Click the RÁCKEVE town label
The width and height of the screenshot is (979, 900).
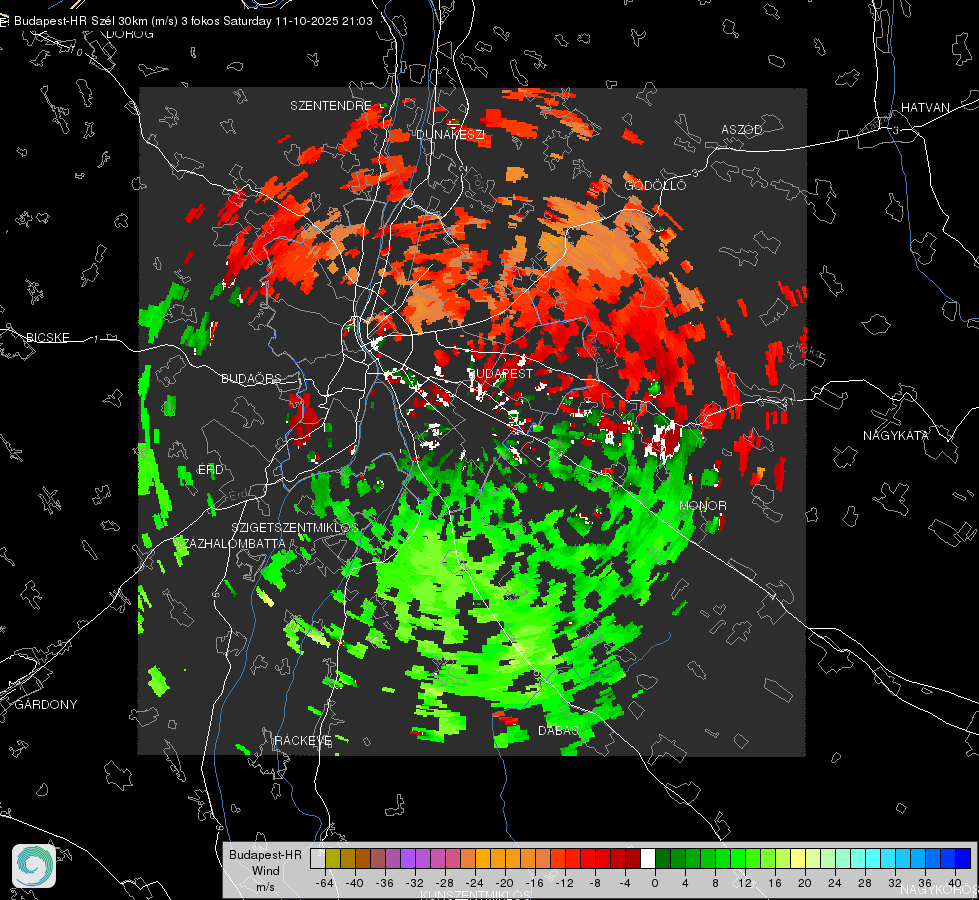tap(303, 740)
